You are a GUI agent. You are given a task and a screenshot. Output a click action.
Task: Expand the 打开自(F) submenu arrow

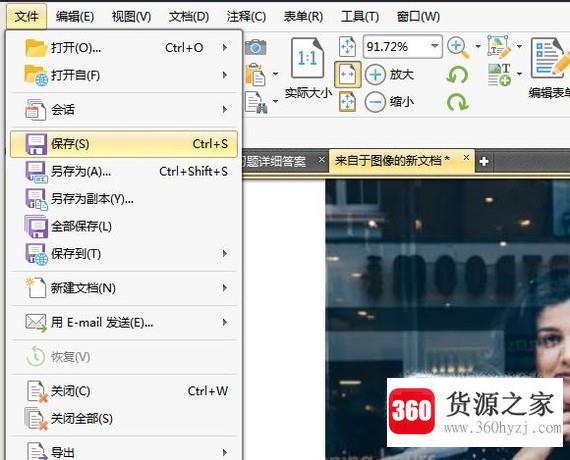(x=225, y=75)
